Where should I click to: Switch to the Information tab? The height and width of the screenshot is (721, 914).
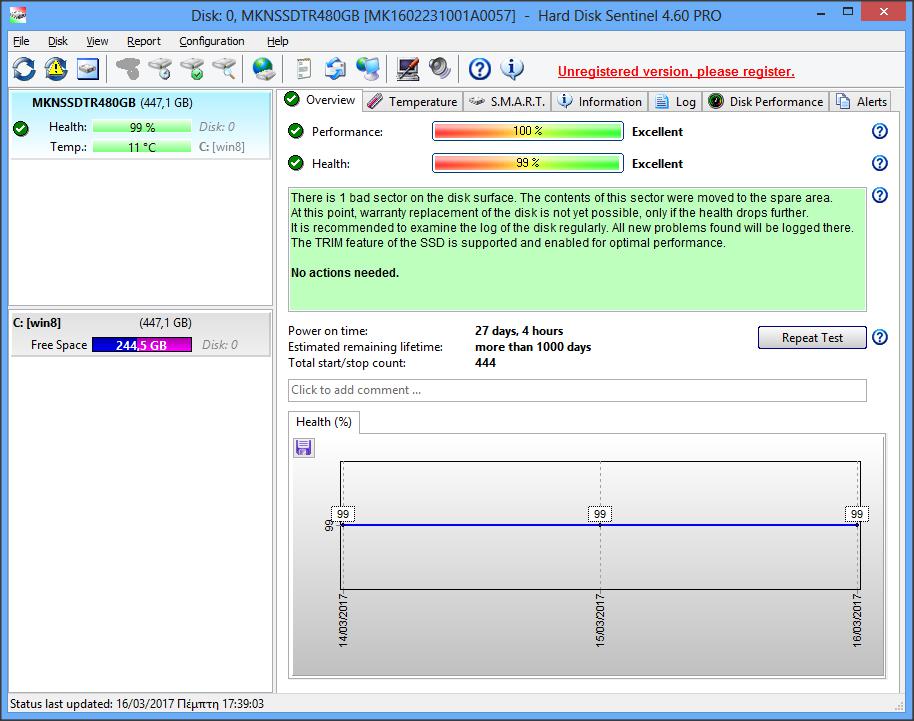pos(600,101)
